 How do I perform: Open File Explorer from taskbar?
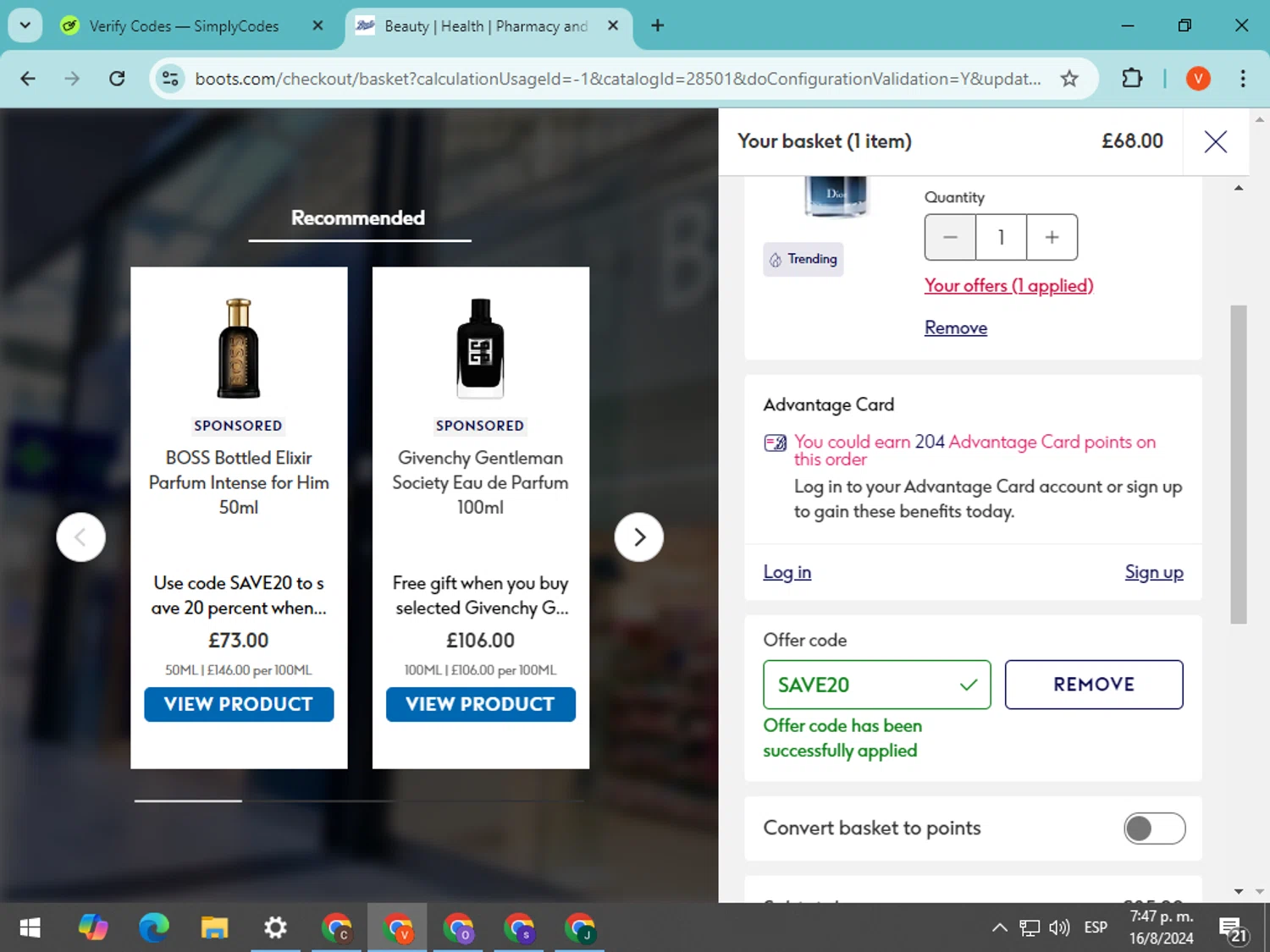coord(214,928)
